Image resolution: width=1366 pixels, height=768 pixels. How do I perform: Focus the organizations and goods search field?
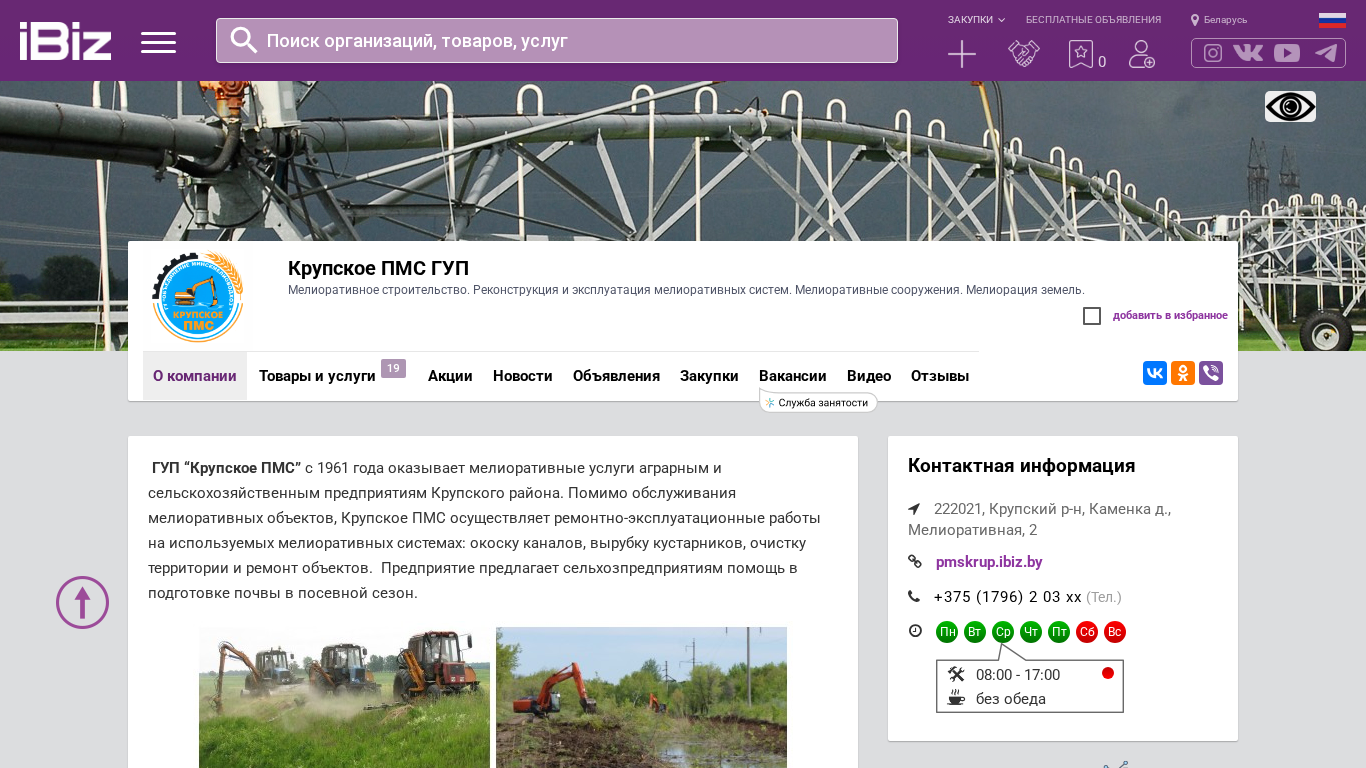pos(557,40)
